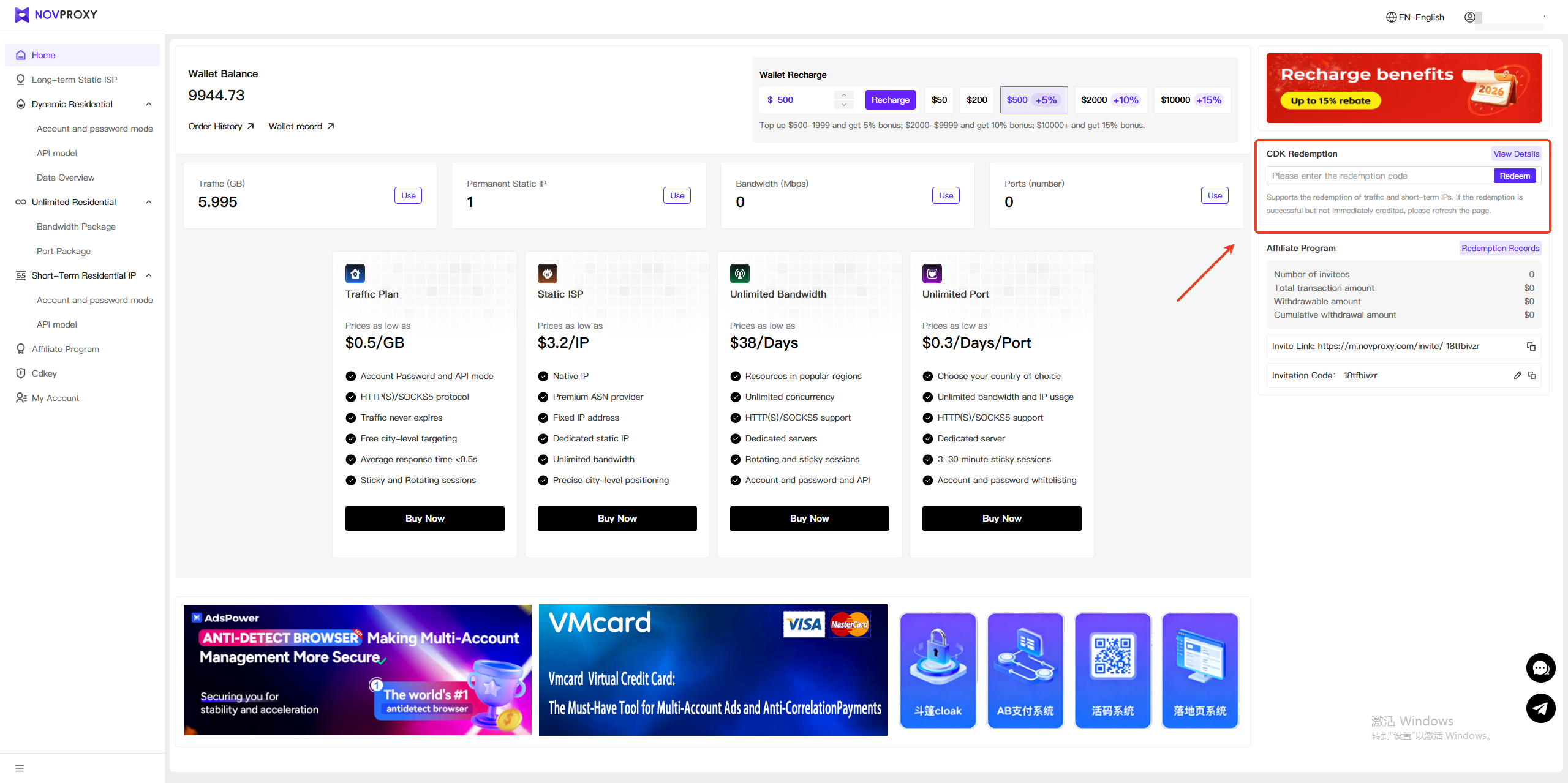Toggle the sidebar hamburger menu icon

point(20,768)
